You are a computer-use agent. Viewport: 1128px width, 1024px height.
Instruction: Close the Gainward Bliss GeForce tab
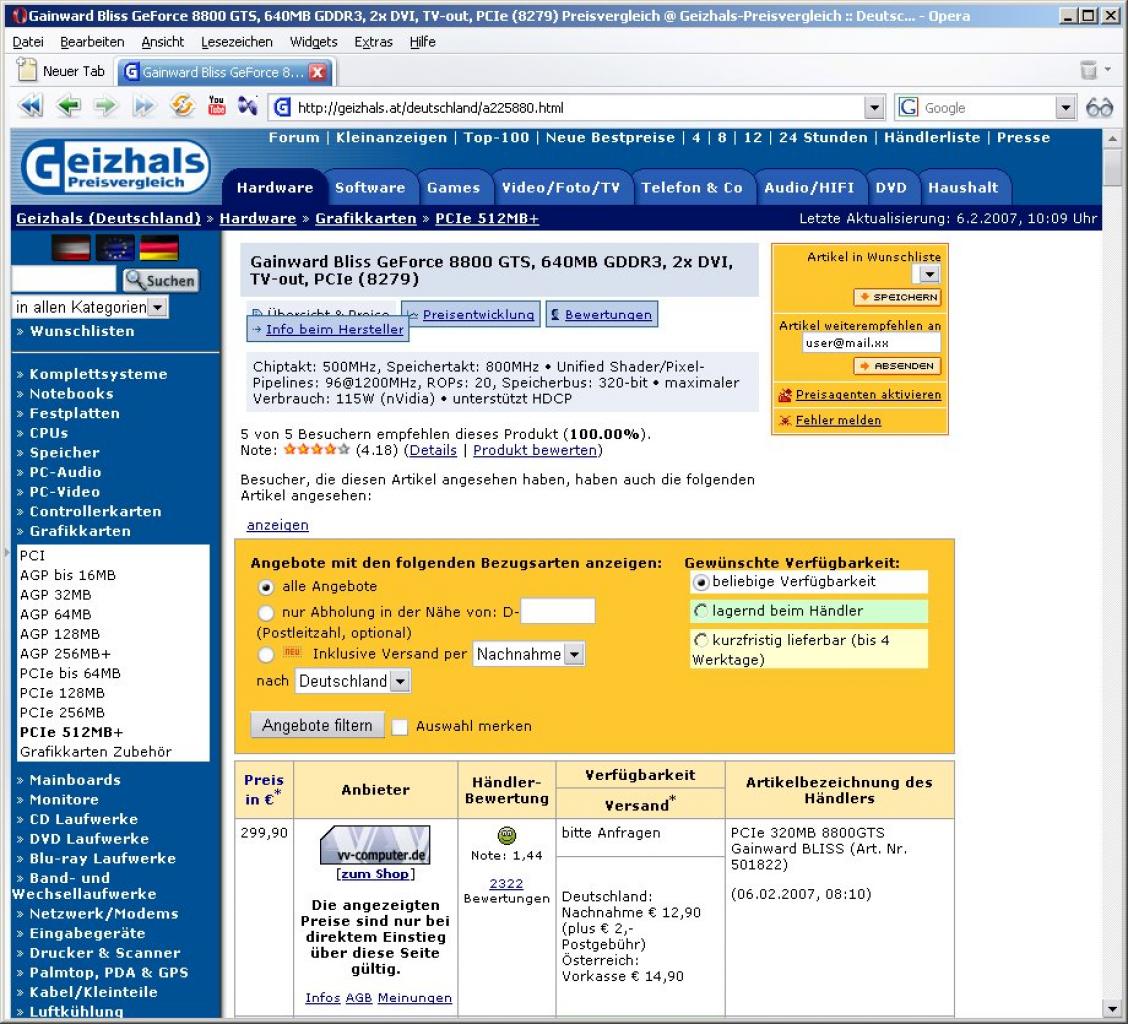(317, 72)
